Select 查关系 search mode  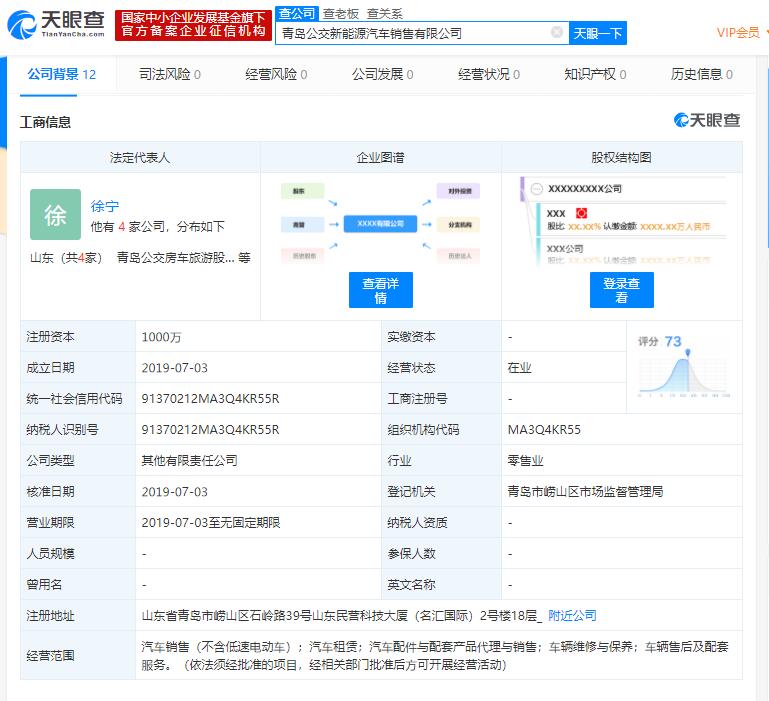click(384, 13)
